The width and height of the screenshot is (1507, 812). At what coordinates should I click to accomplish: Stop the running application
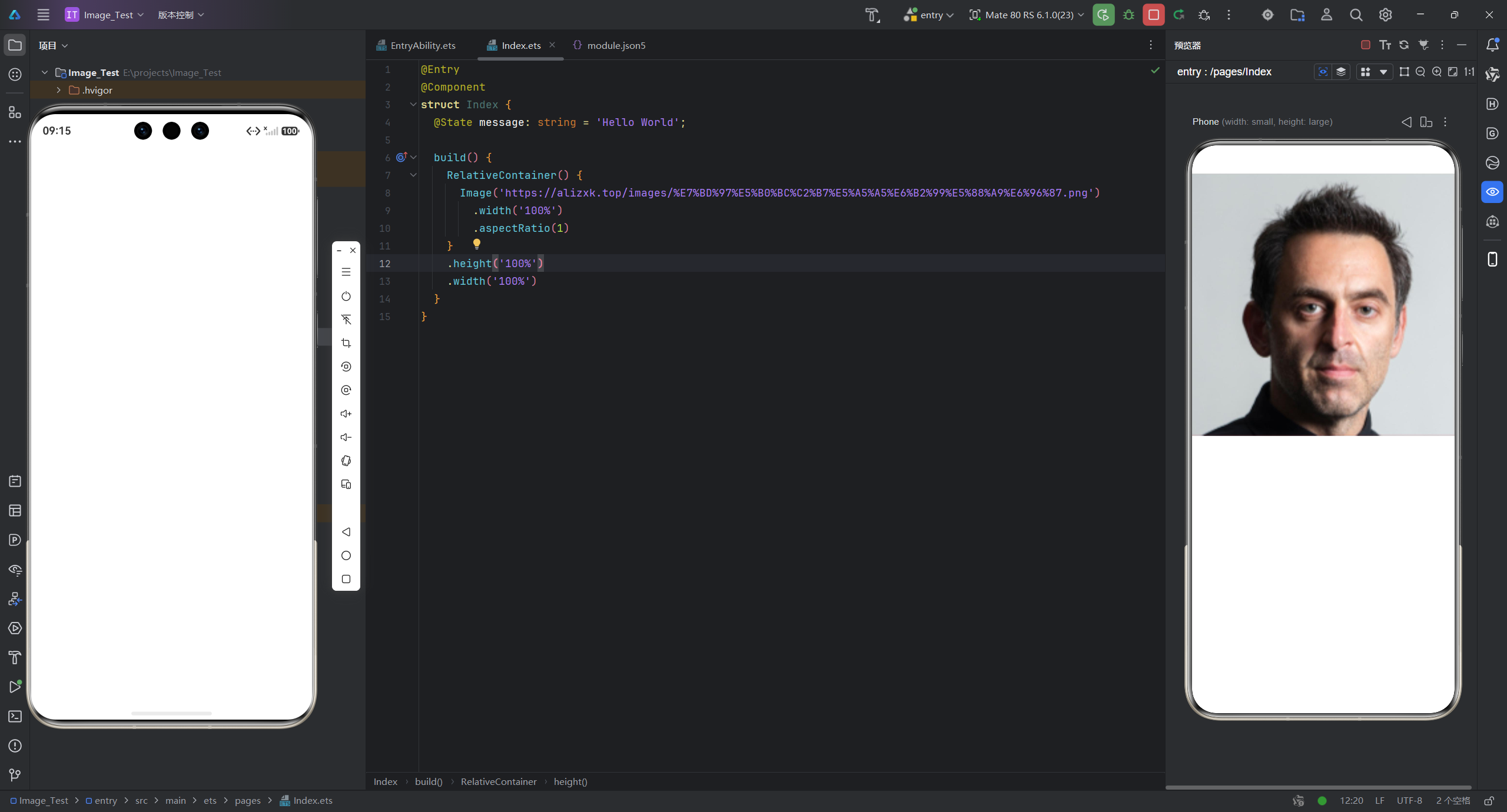click(x=1154, y=15)
